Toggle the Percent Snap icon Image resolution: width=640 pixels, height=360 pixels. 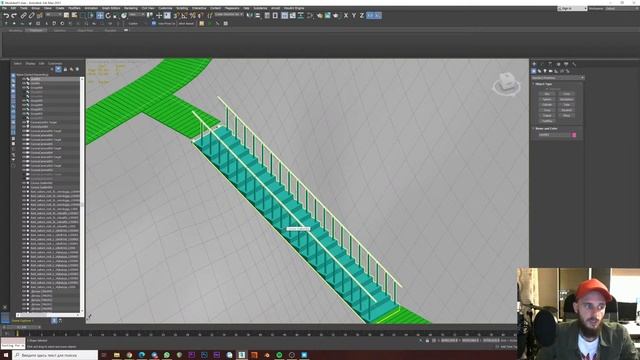click(x=193, y=16)
